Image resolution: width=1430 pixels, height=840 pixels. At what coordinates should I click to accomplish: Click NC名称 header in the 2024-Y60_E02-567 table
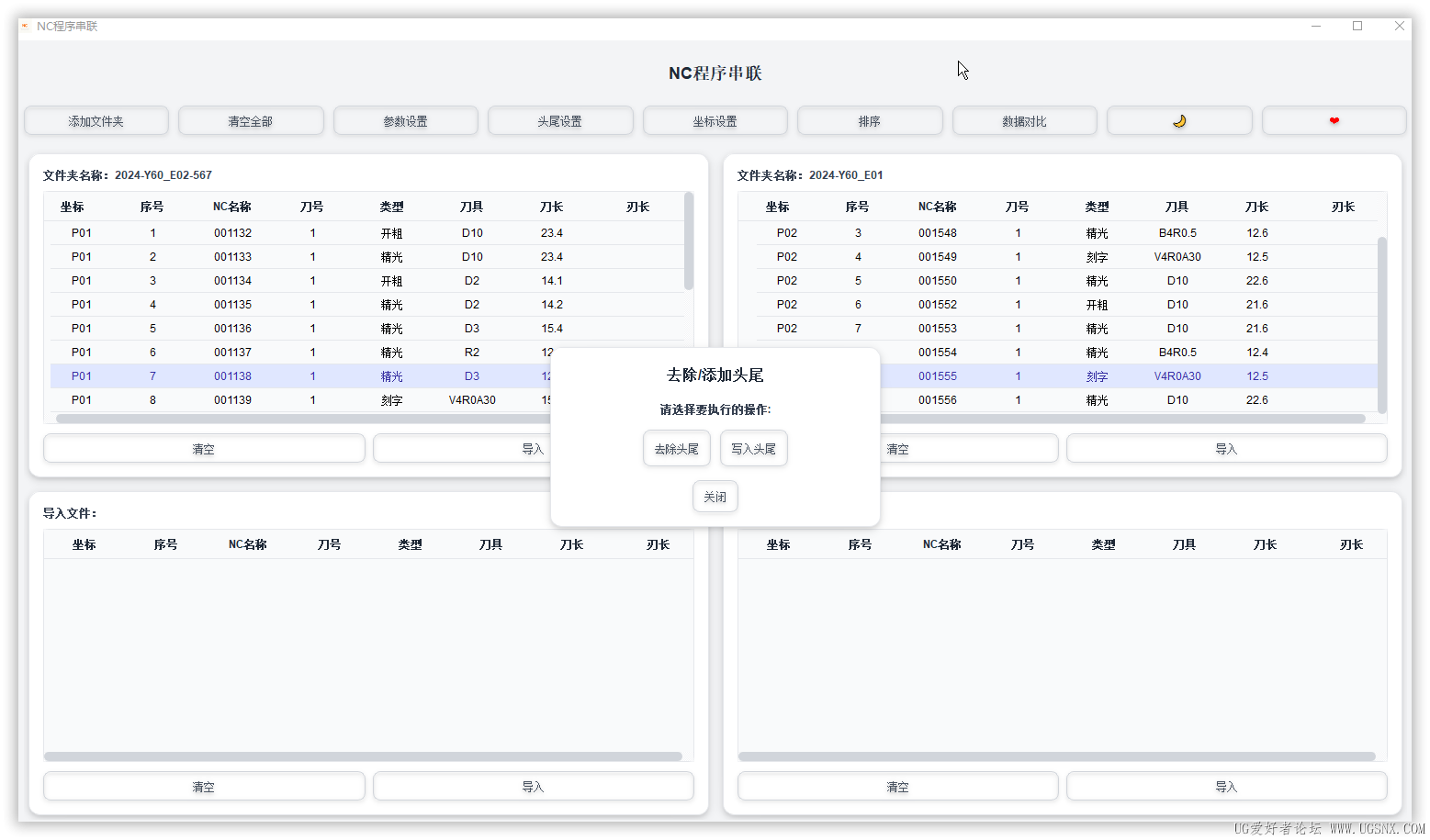pyautogui.click(x=232, y=207)
